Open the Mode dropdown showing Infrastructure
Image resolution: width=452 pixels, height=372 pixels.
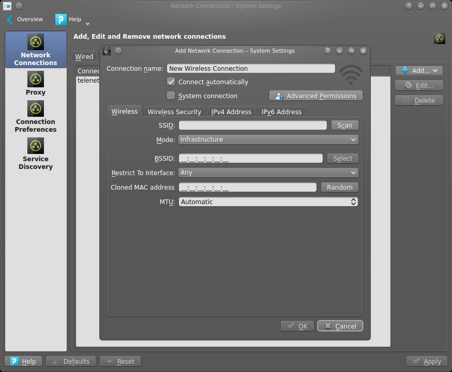click(268, 139)
